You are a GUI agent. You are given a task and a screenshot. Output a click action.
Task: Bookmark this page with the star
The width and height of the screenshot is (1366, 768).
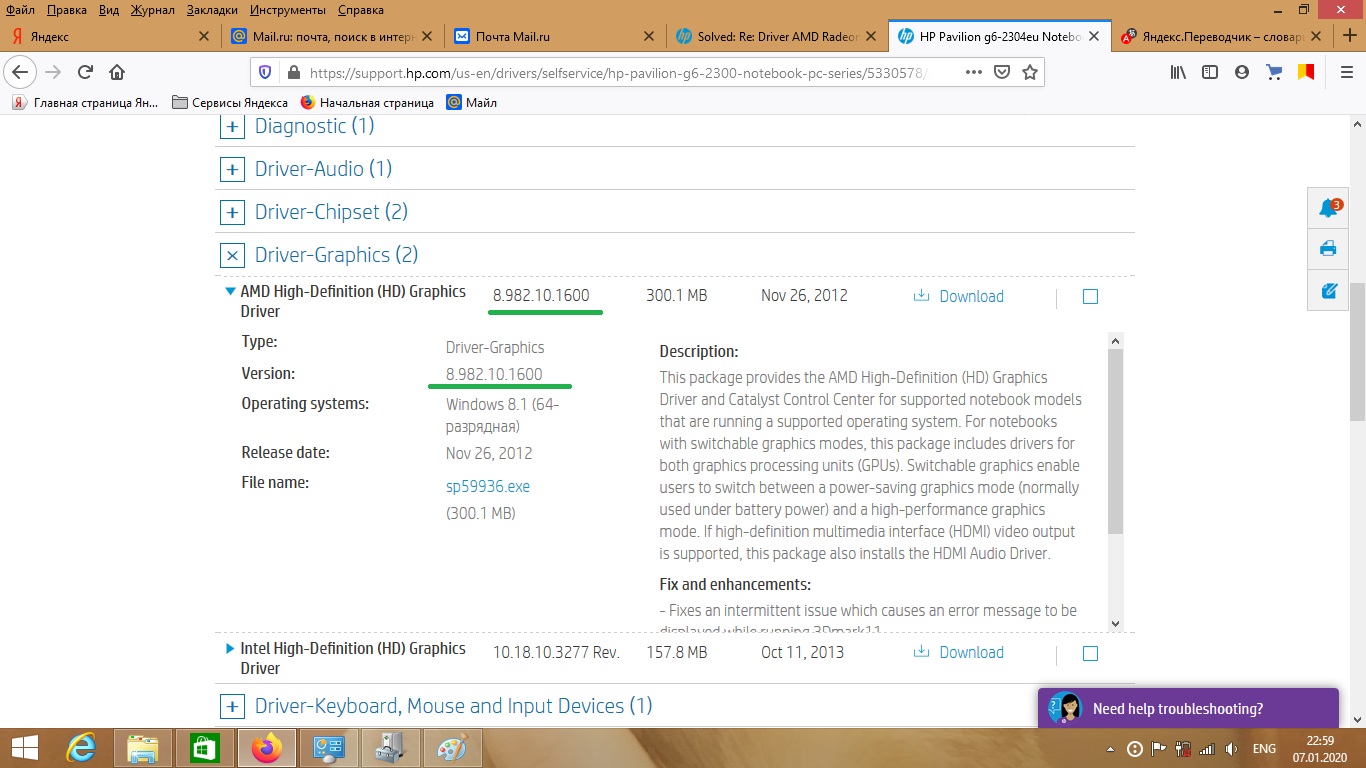(x=1029, y=72)
